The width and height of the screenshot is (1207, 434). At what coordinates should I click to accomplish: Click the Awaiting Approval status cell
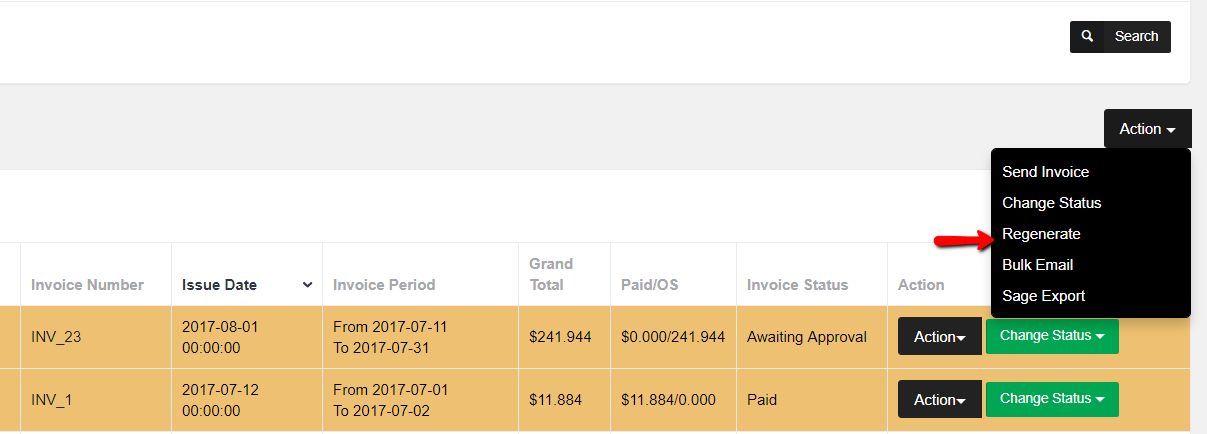click(806, 337)
